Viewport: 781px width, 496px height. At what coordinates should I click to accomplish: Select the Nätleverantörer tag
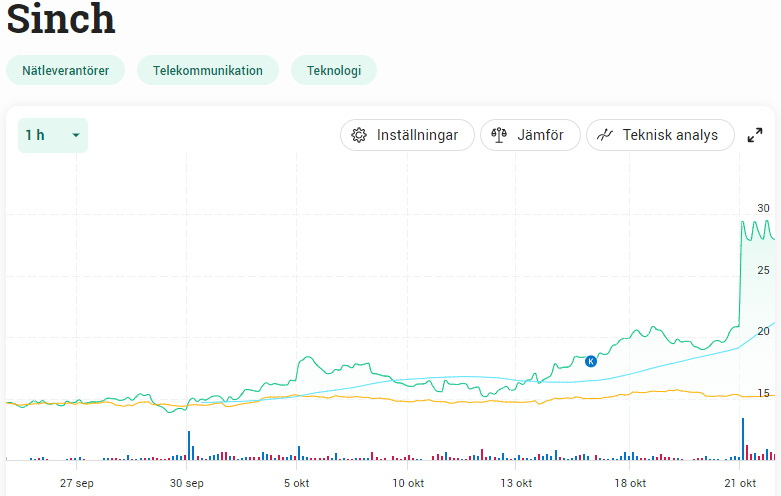[x=66, y=70]
